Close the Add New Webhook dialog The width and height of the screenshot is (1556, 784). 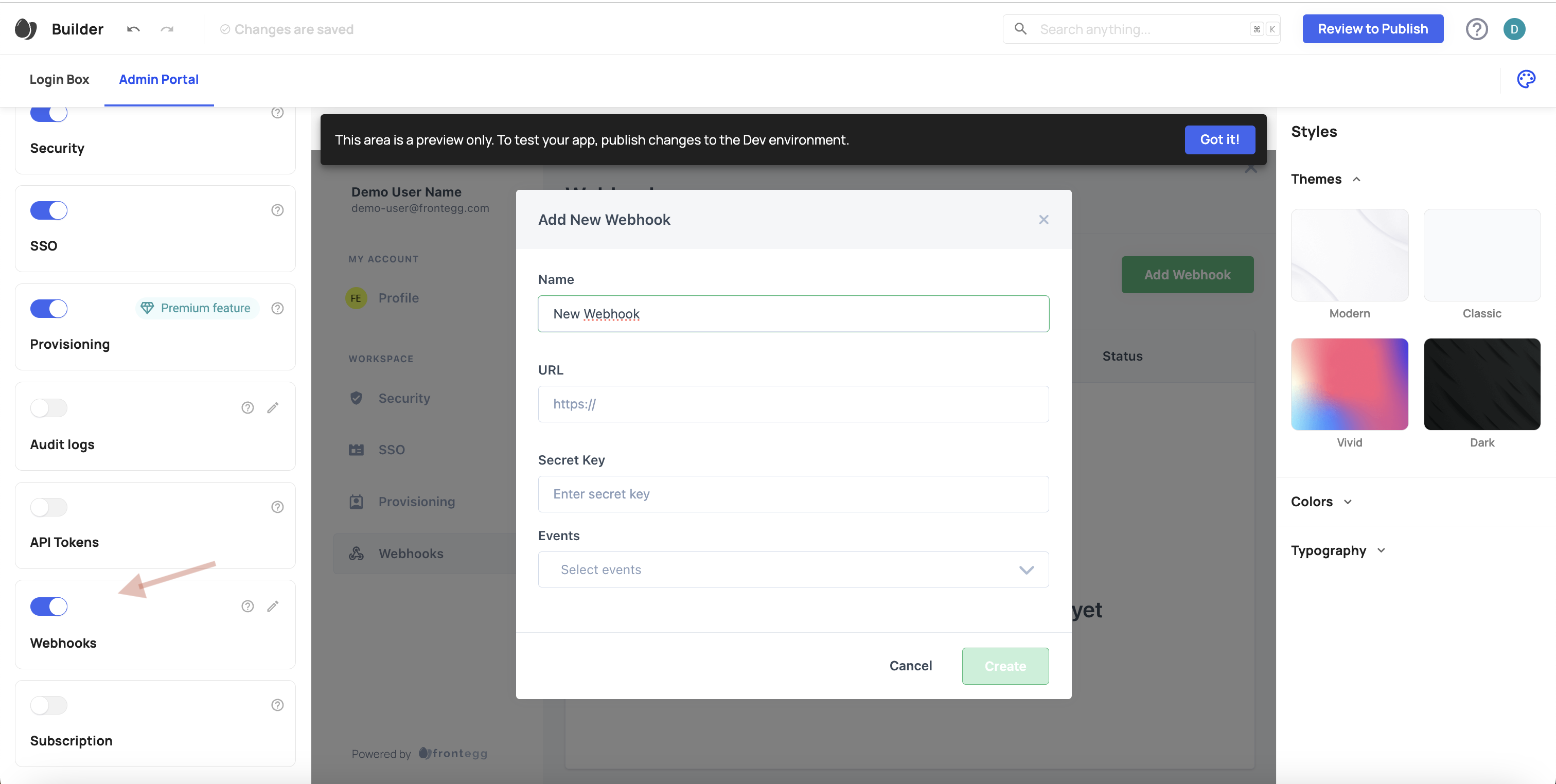[x=1043, y=219]
